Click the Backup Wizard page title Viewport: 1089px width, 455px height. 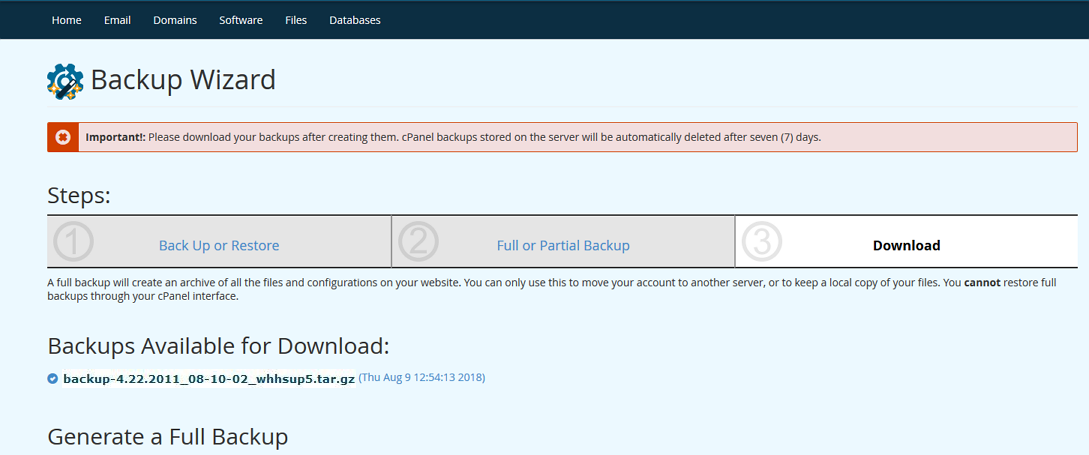(183, 80)
